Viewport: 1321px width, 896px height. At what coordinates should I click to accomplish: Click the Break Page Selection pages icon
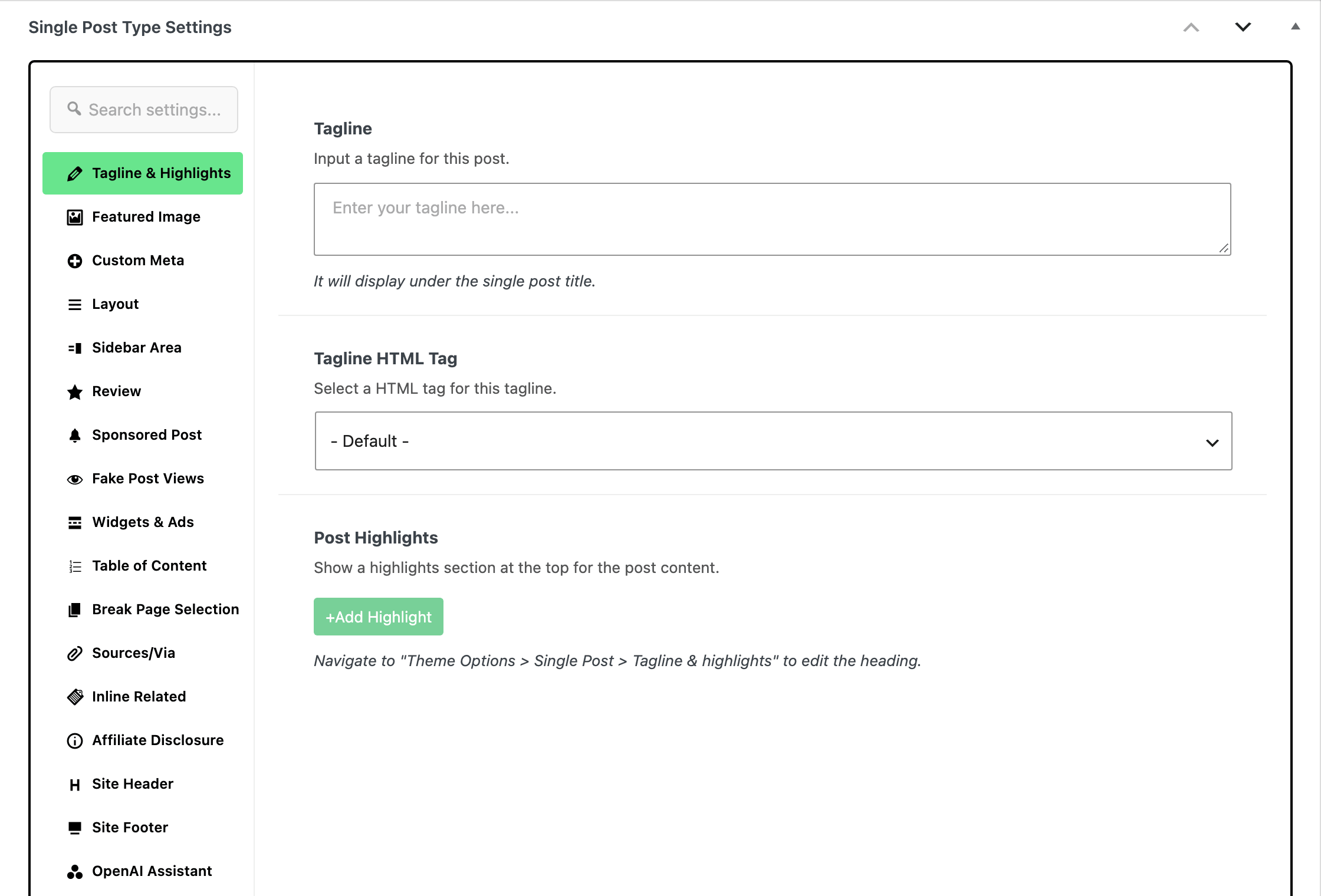coord(75,610)
